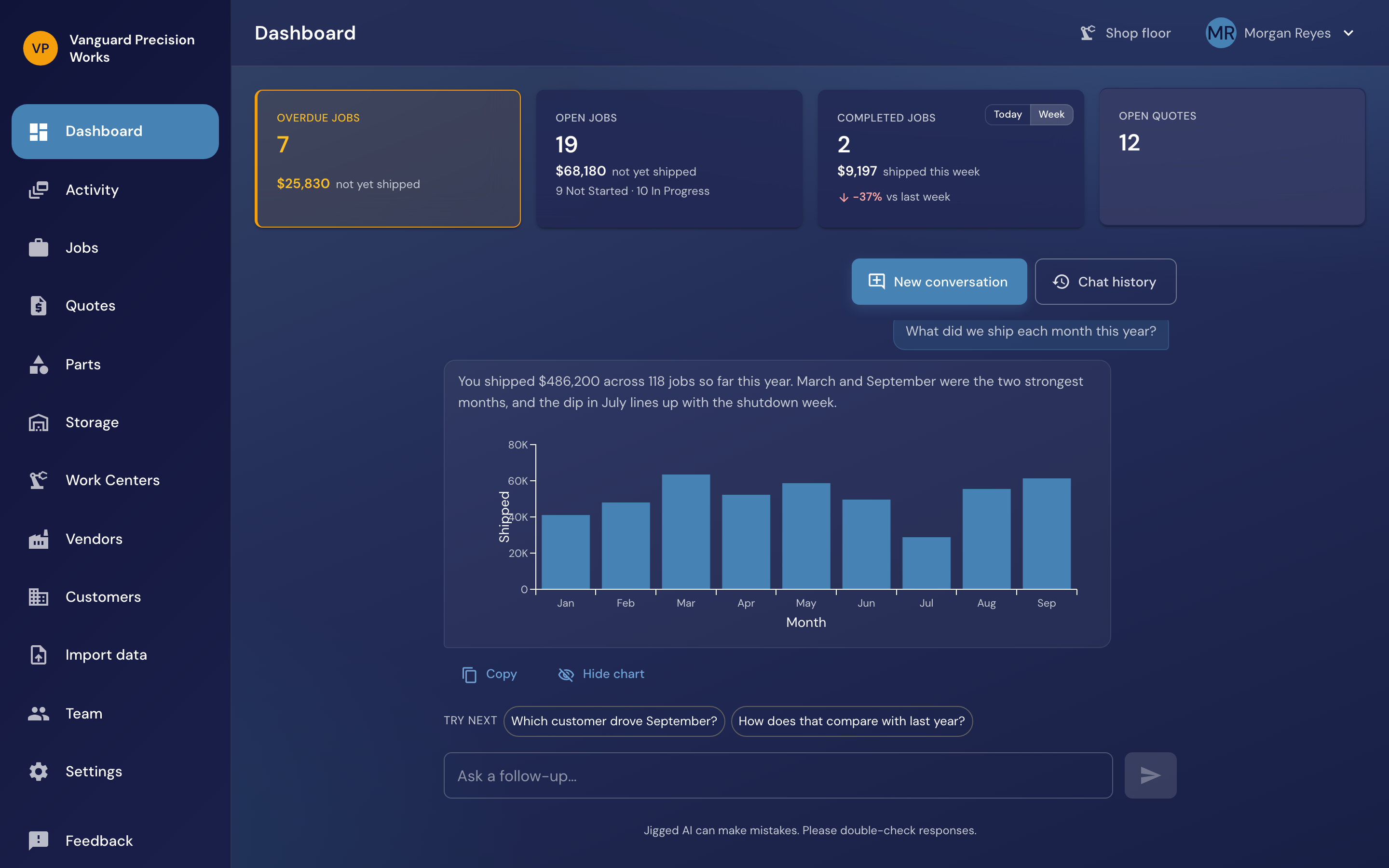The height and width of the screenshot is (868, 1389).
Task: Click the '-37%' vs last week value
Action: pos(867,197)
